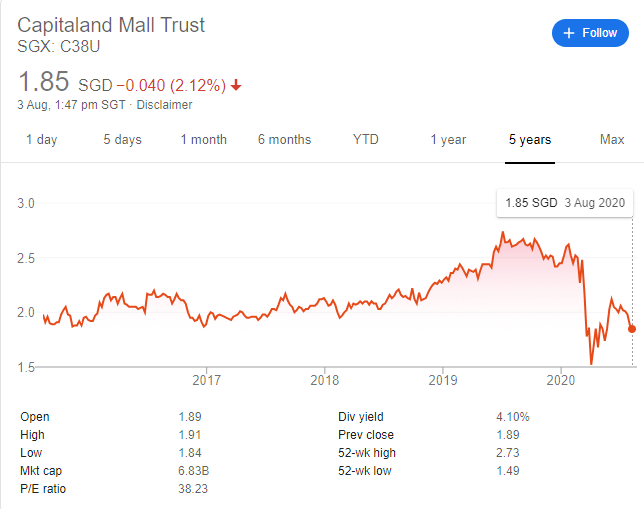Click the 2018 x-axis label

324,380
